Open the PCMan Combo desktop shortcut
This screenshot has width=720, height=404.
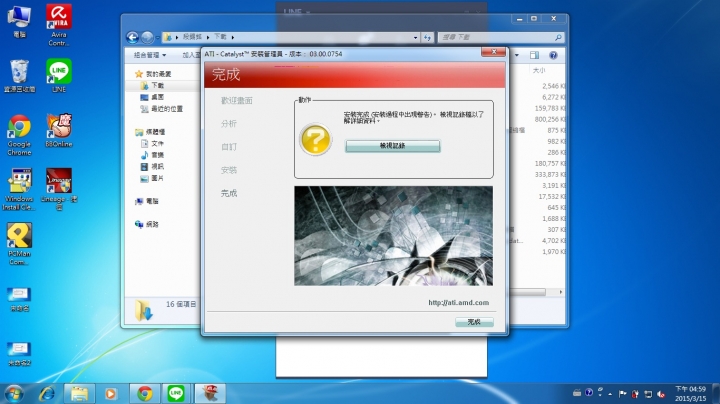(19, 244)
